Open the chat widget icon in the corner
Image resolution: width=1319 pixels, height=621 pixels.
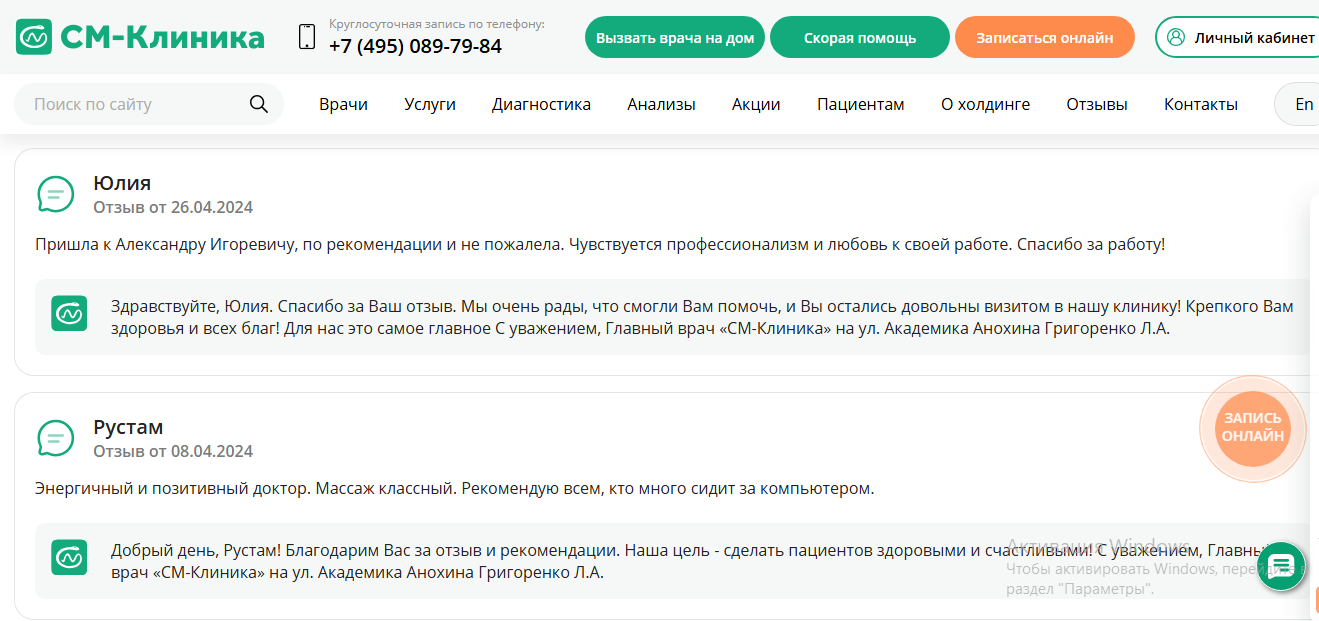pos(1281,566)
